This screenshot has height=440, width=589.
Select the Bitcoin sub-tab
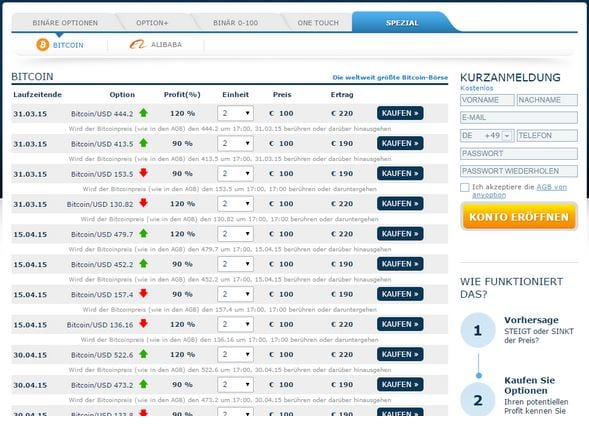[60, 45]
